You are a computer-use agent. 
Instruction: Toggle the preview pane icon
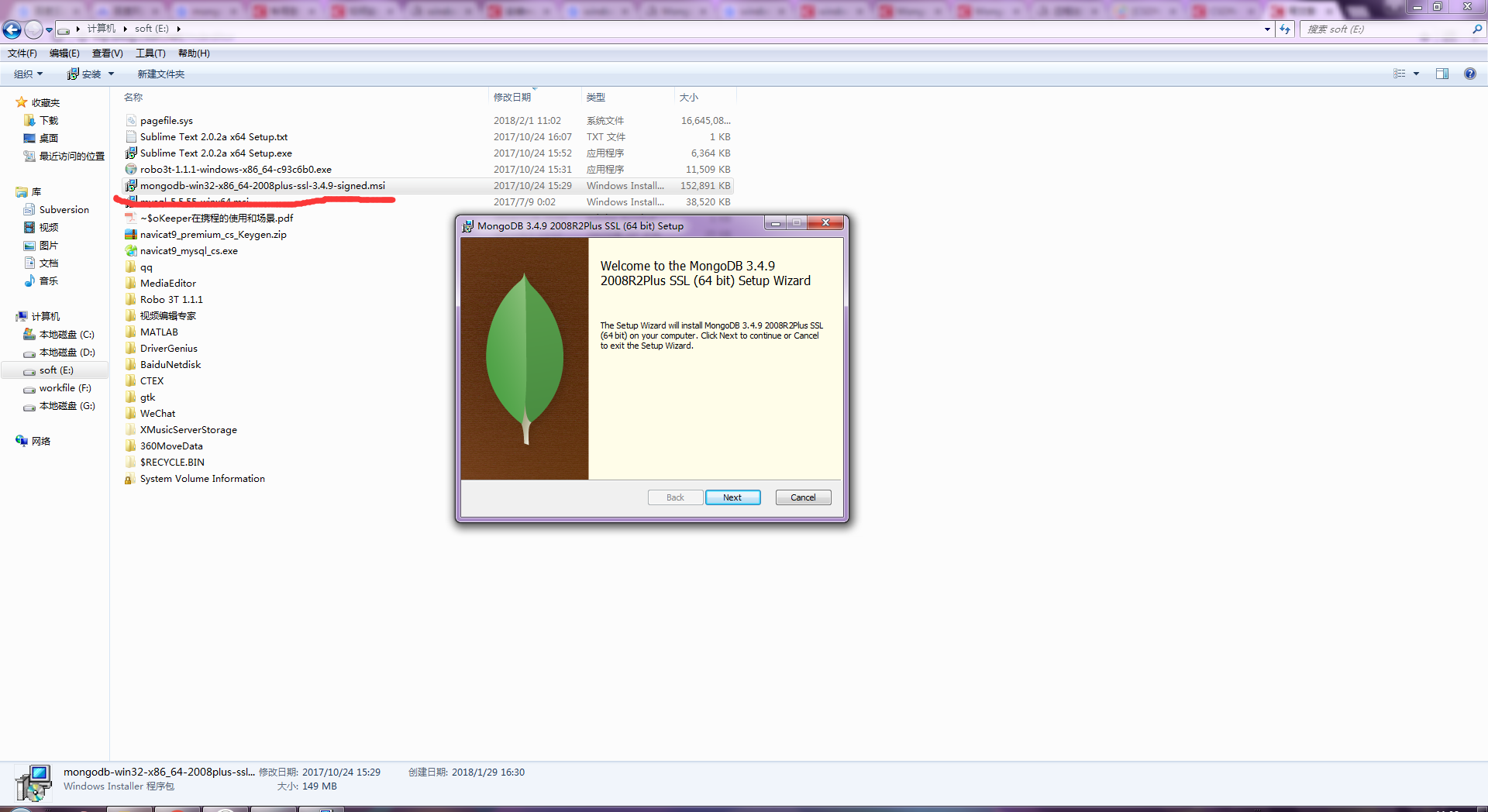coord(1442,74)
